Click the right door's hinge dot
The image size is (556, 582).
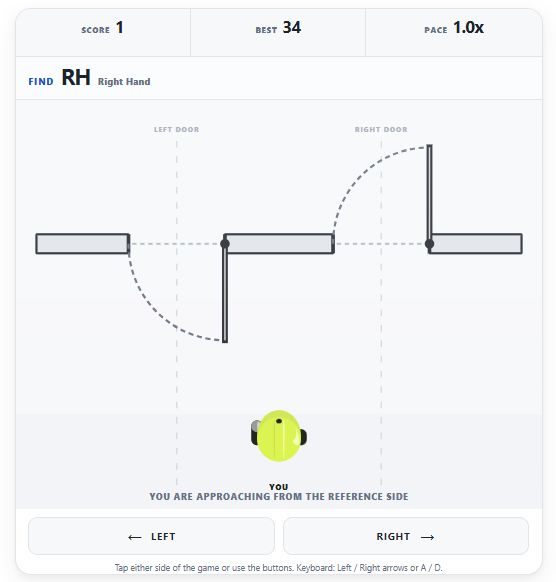(429, 244)
